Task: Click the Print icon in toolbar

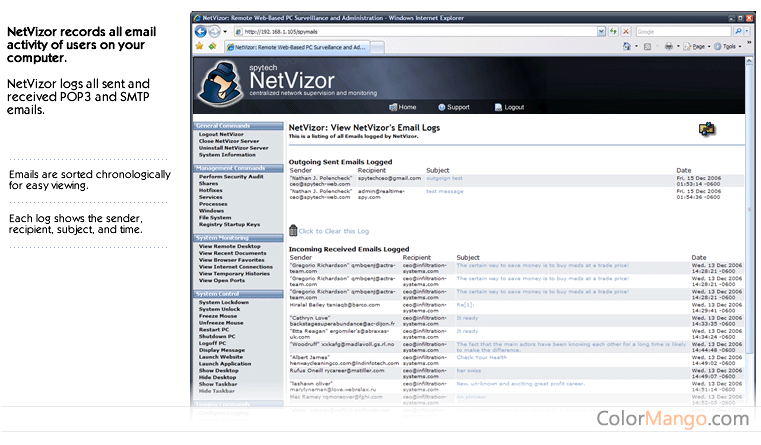Action: click(x=669, y=47)
